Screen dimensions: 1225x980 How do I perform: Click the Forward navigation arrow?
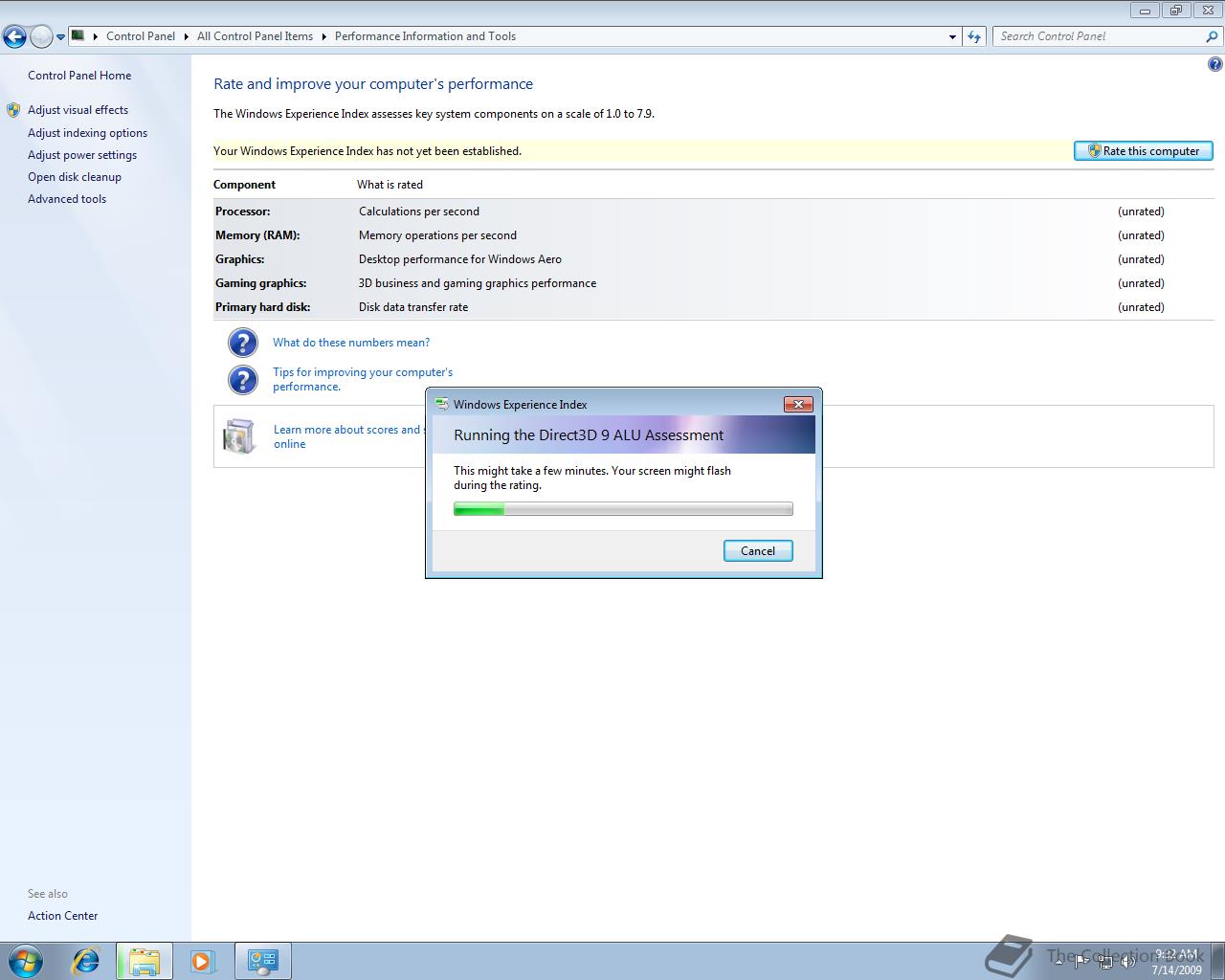(41, 36)
